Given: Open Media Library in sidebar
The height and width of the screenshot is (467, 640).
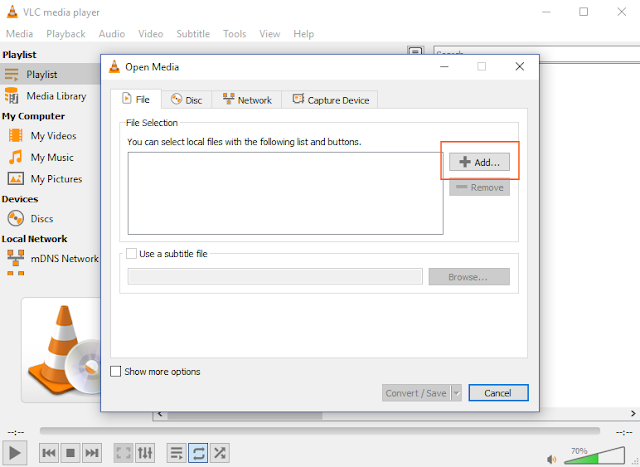Looking at the screenshot, I should (50, 96).
